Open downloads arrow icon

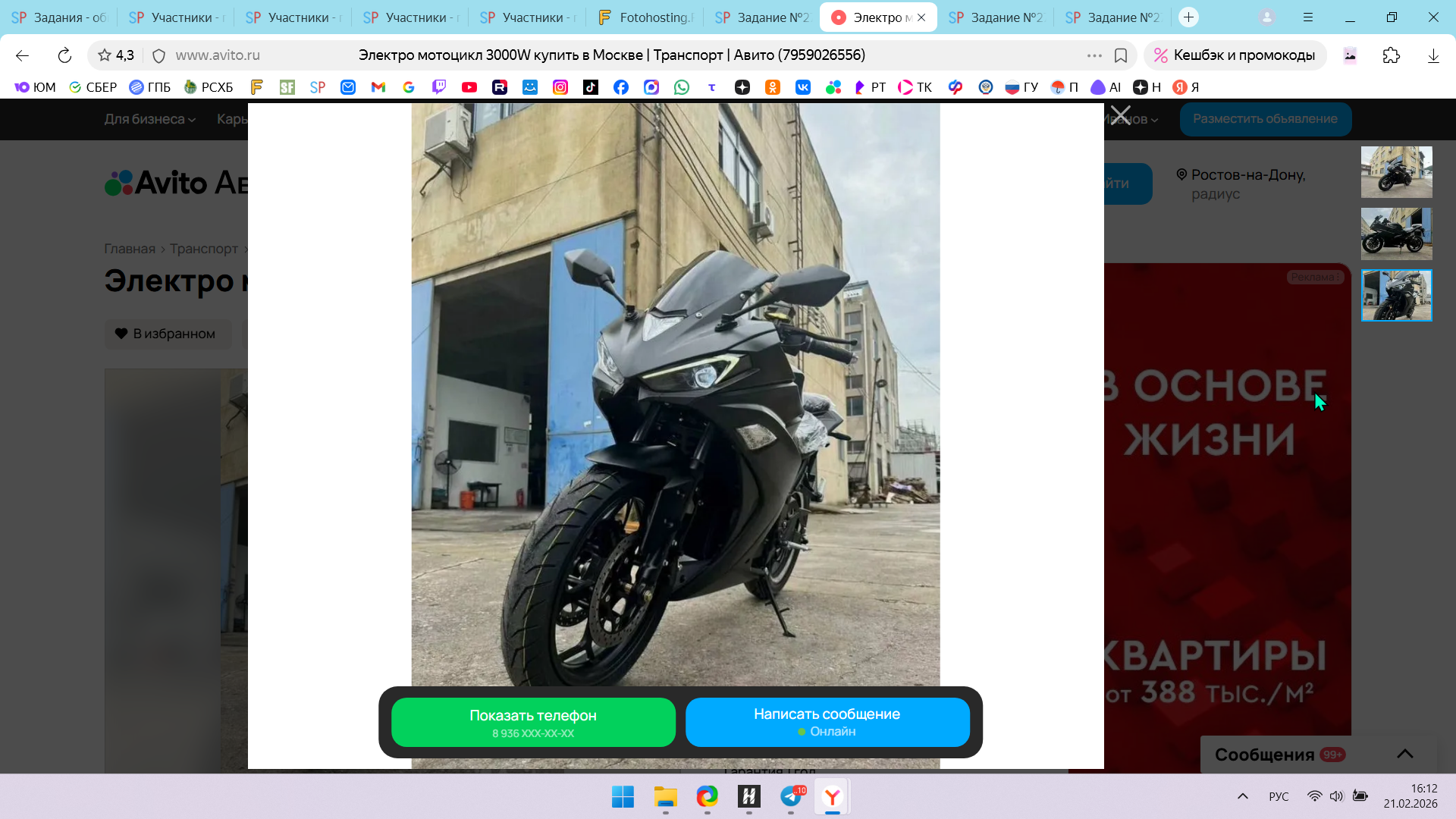pyautogui.click(x=1432, y=55)
